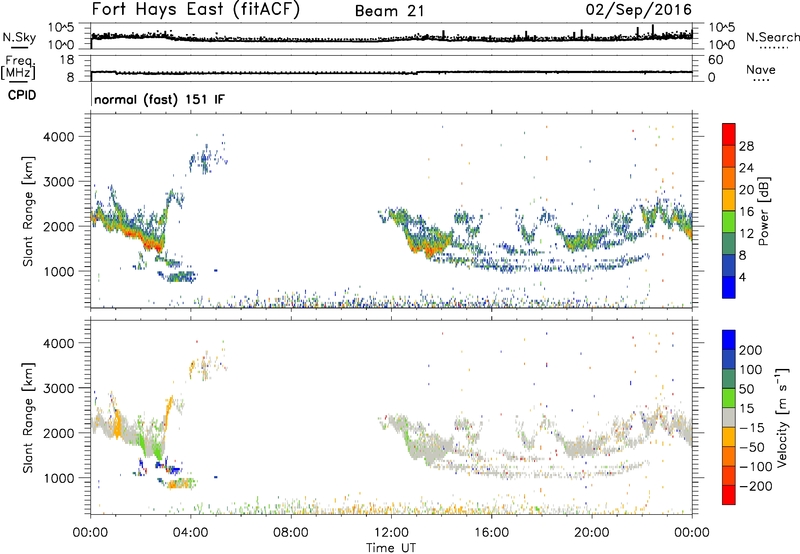Click the '20:00' time tick label
The width and height of the screenshot is (800, 554).
(592, 532)
